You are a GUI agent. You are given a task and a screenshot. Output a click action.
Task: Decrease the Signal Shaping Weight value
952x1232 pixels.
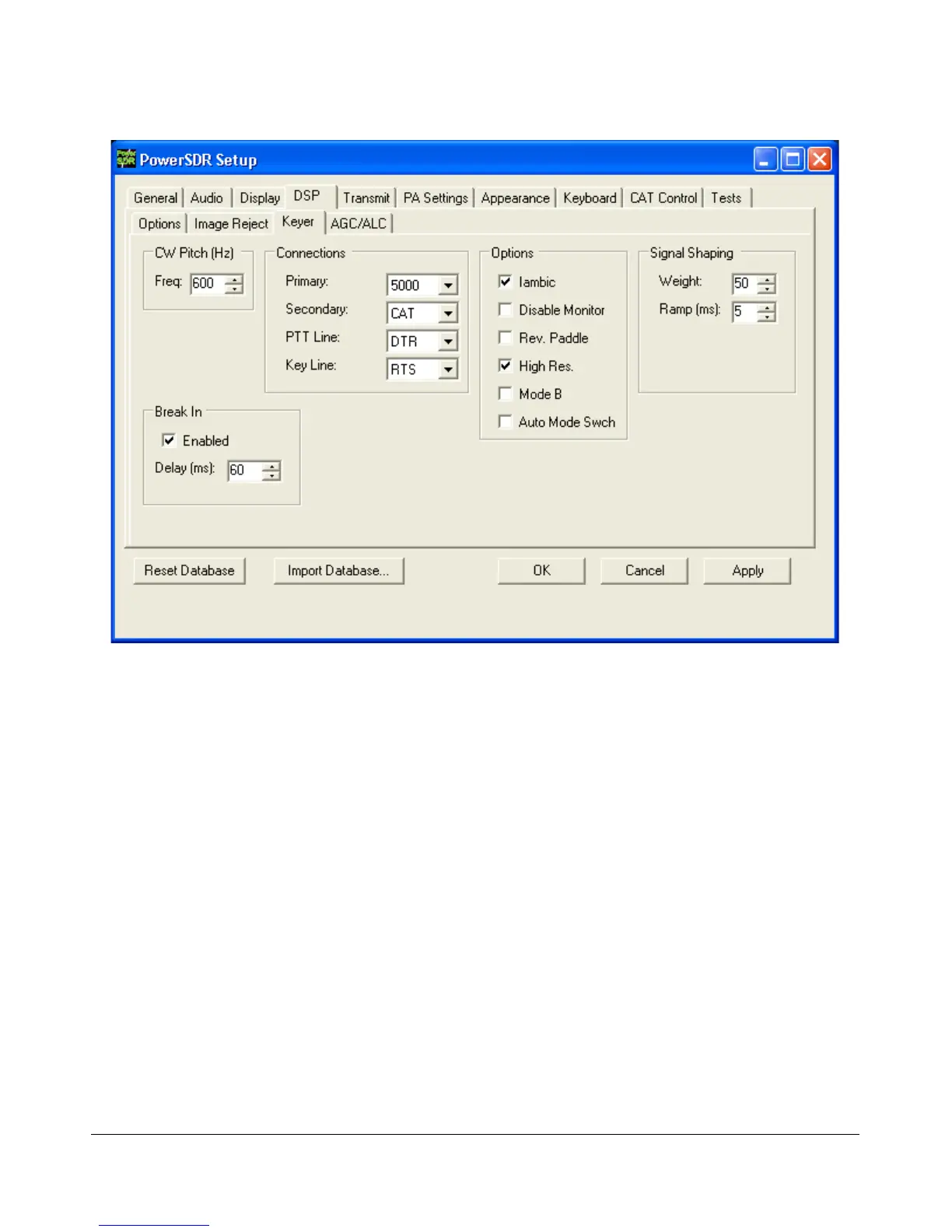[x=766, y=289]
